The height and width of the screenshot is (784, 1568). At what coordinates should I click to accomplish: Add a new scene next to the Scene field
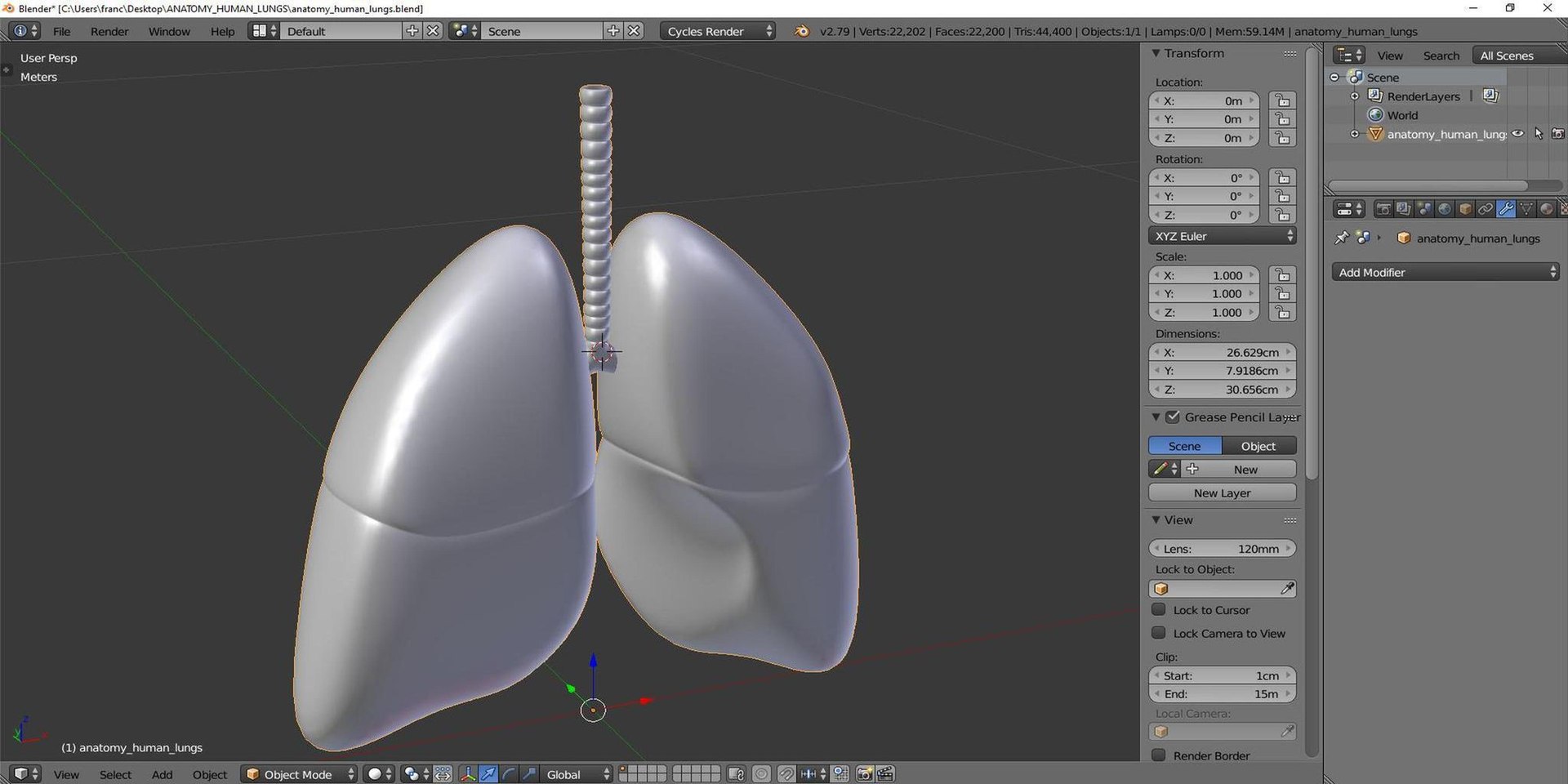613,31
